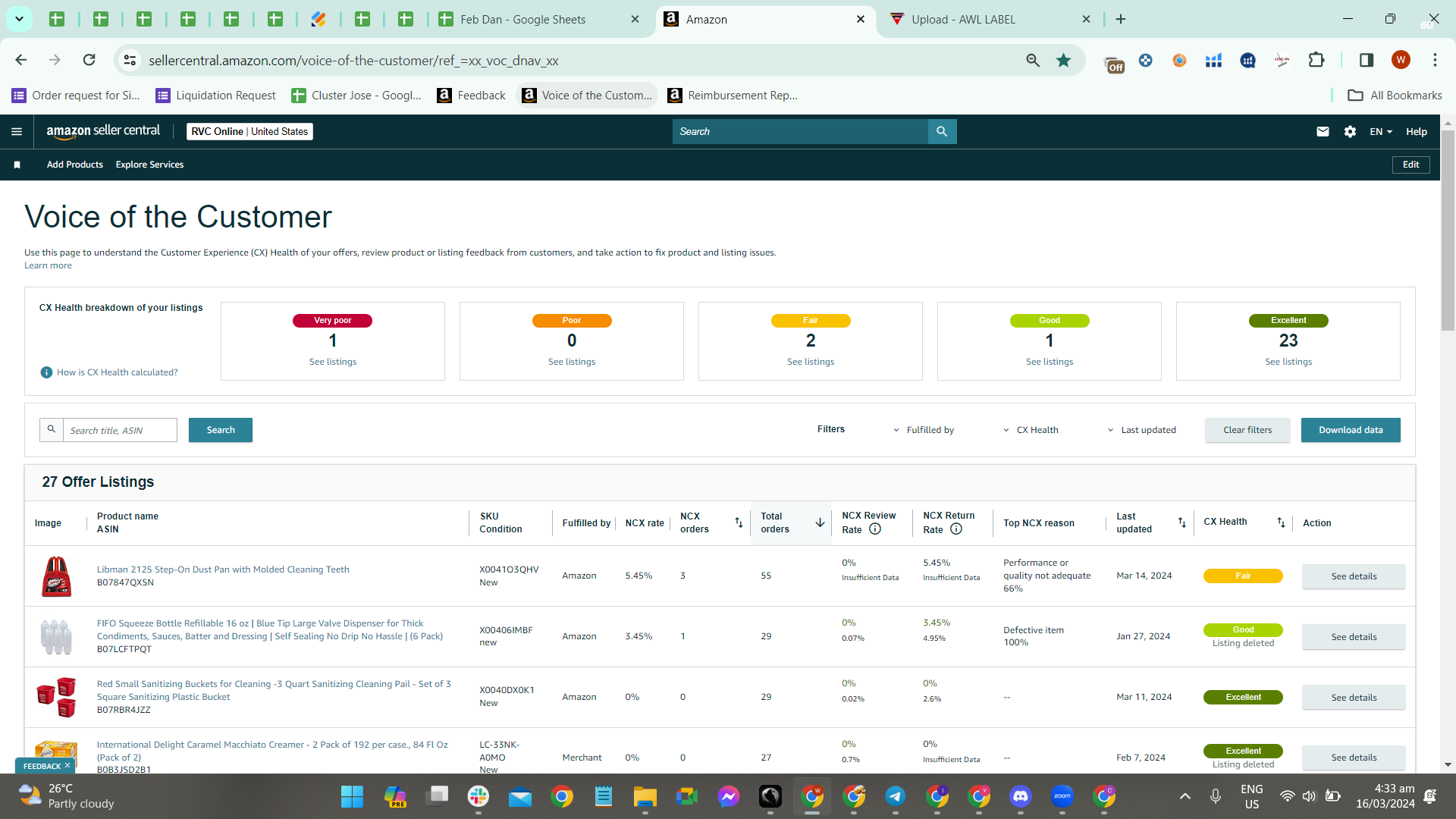Open Discord from the taskbar
The image size is (1456, 819).
click(1021, 796)
